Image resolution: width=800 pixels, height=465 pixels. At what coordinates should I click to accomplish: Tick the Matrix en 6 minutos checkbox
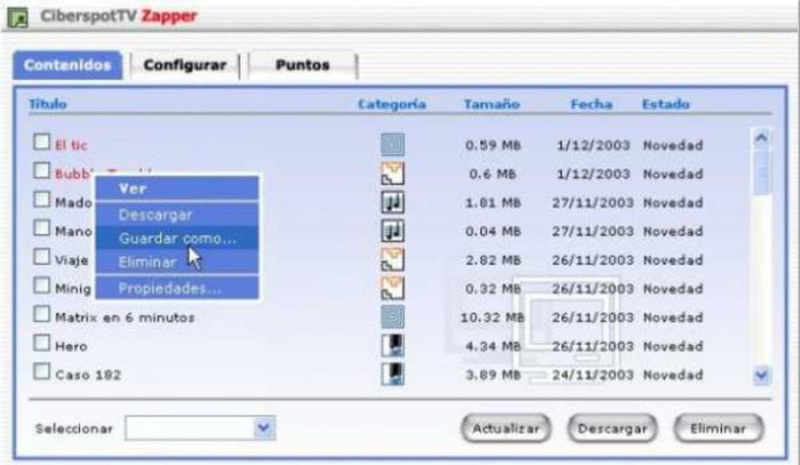[42, 314]
